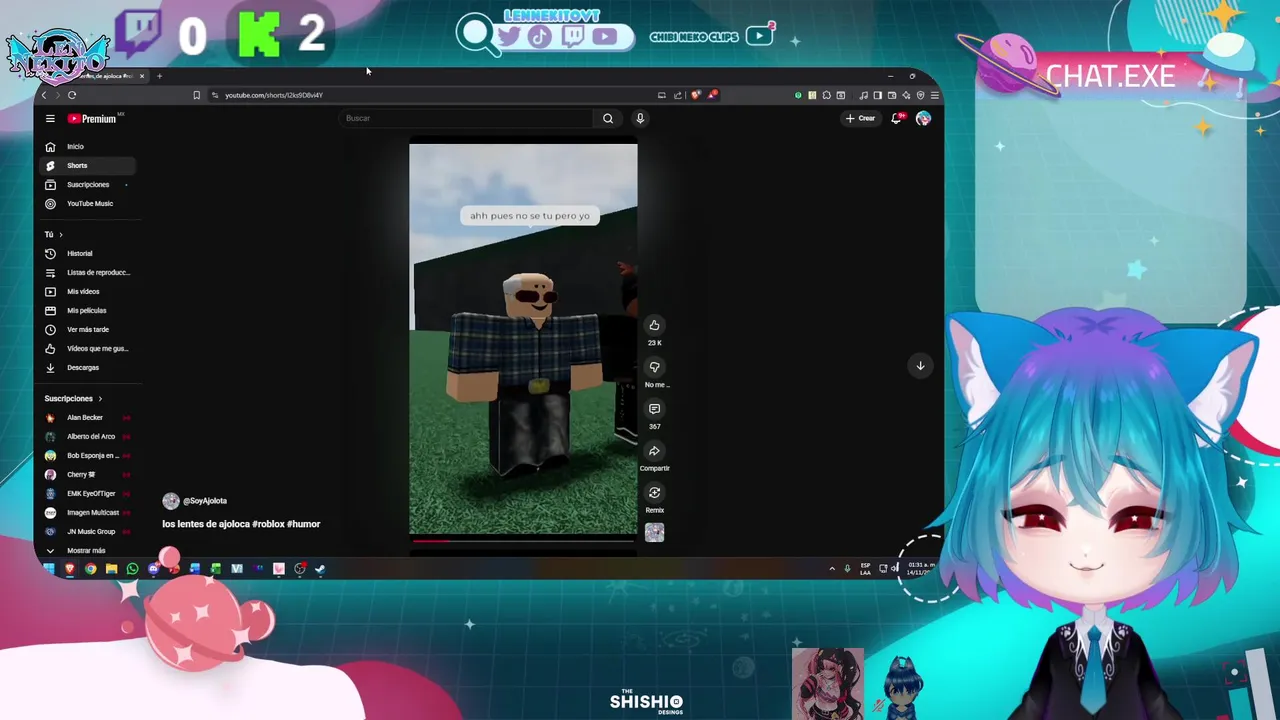Click the music note extension icon
1280x720 pixels.
click(863, 95)
